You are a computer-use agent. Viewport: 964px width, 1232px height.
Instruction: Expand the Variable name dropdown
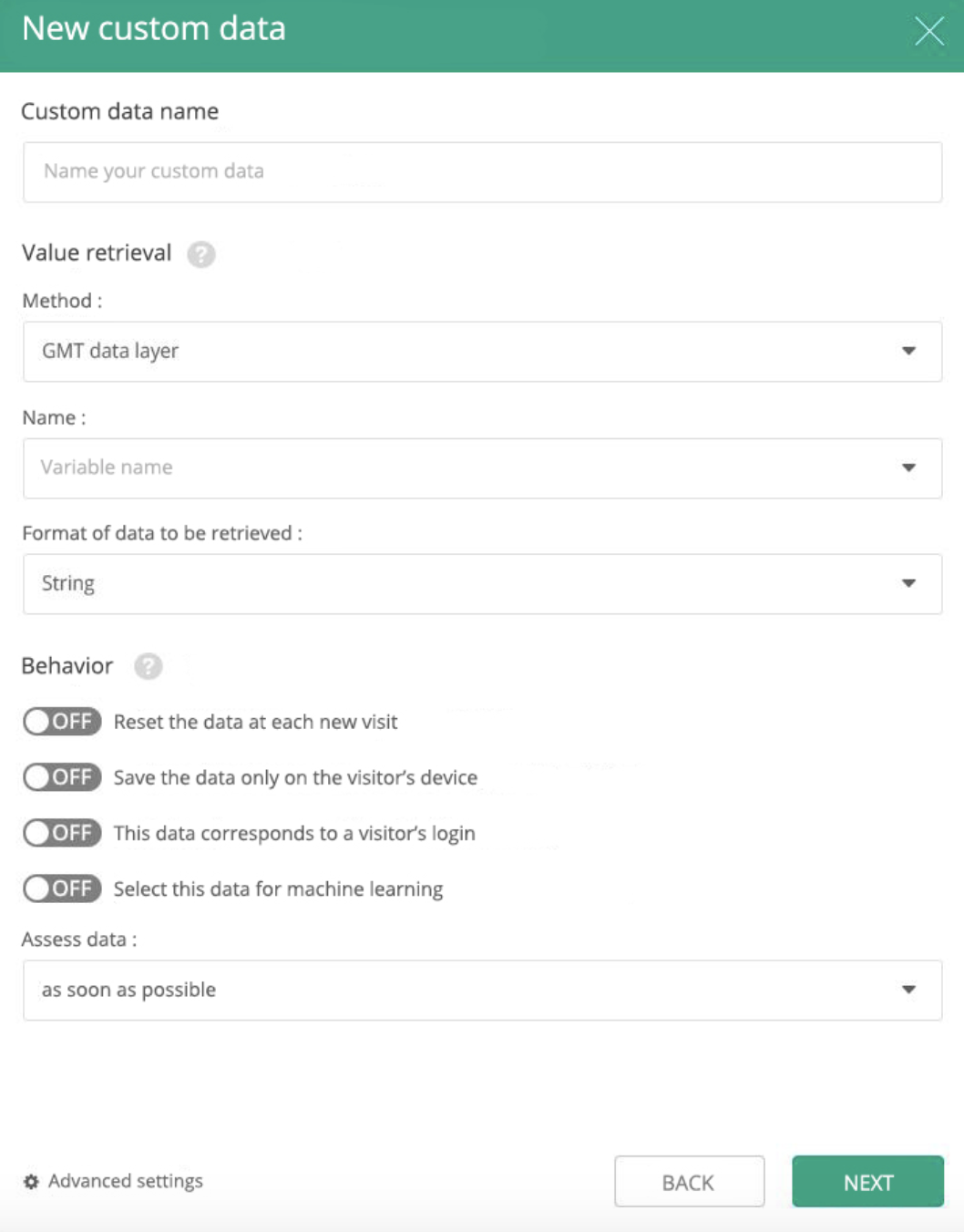482,467
